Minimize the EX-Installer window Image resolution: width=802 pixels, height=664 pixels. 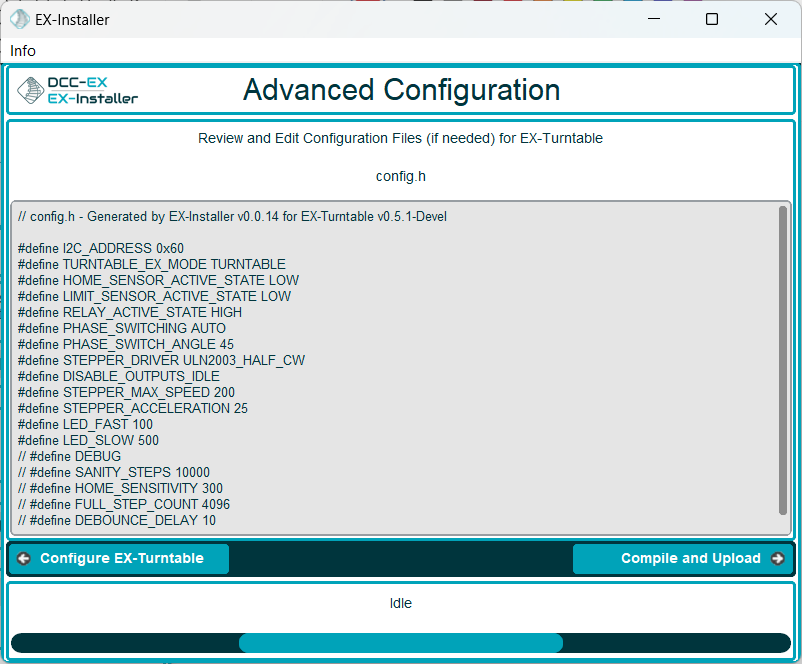pos(653,19)
